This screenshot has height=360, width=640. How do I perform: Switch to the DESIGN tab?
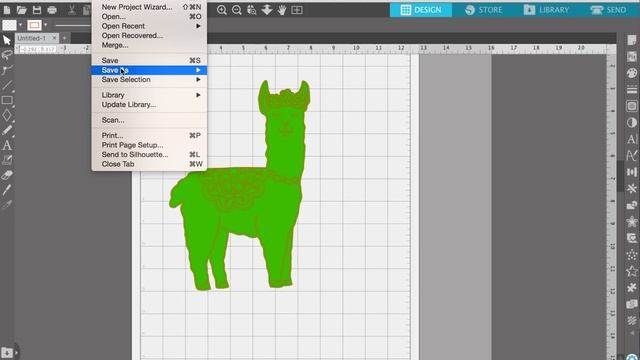click(421, 10)
